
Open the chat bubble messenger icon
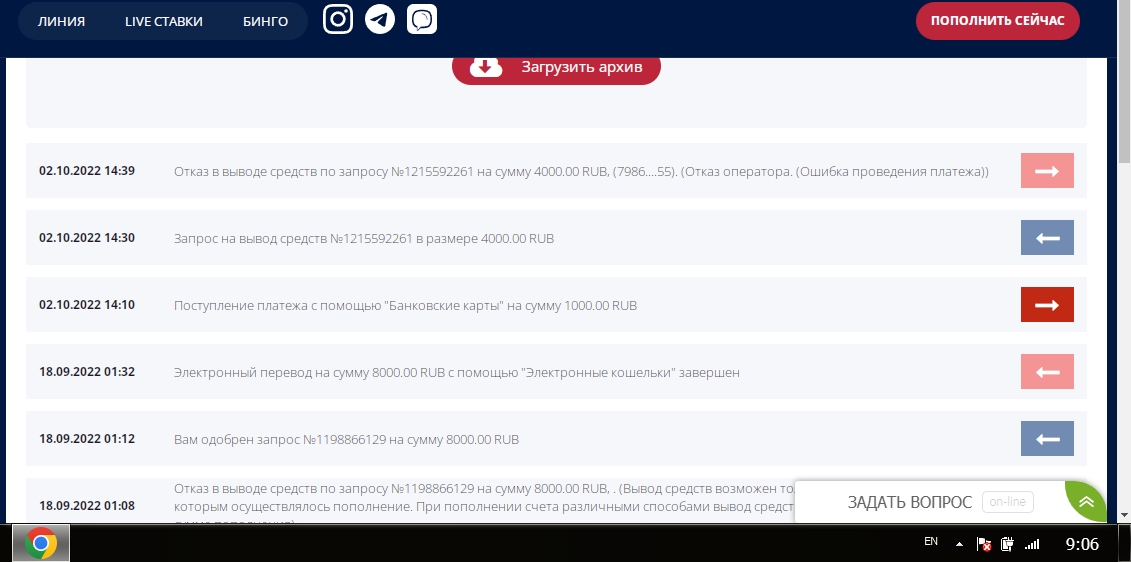coord(422,19)
